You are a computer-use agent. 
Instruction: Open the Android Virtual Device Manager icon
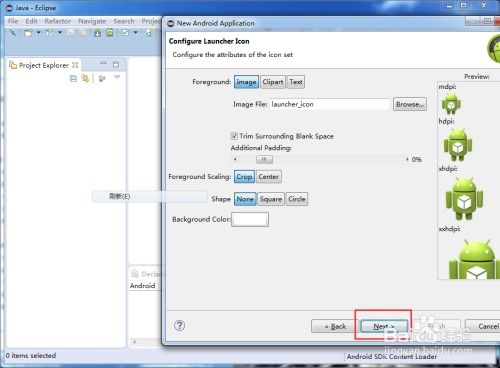110,33
